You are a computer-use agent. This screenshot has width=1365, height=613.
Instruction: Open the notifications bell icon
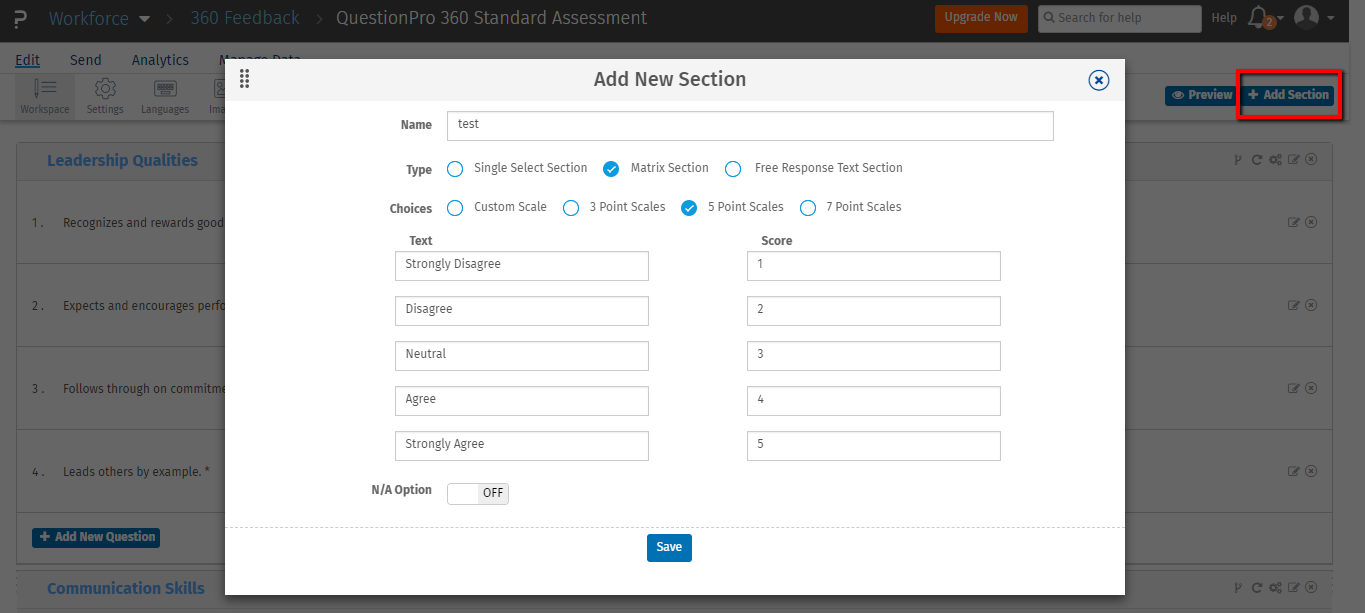[1258, 17]
